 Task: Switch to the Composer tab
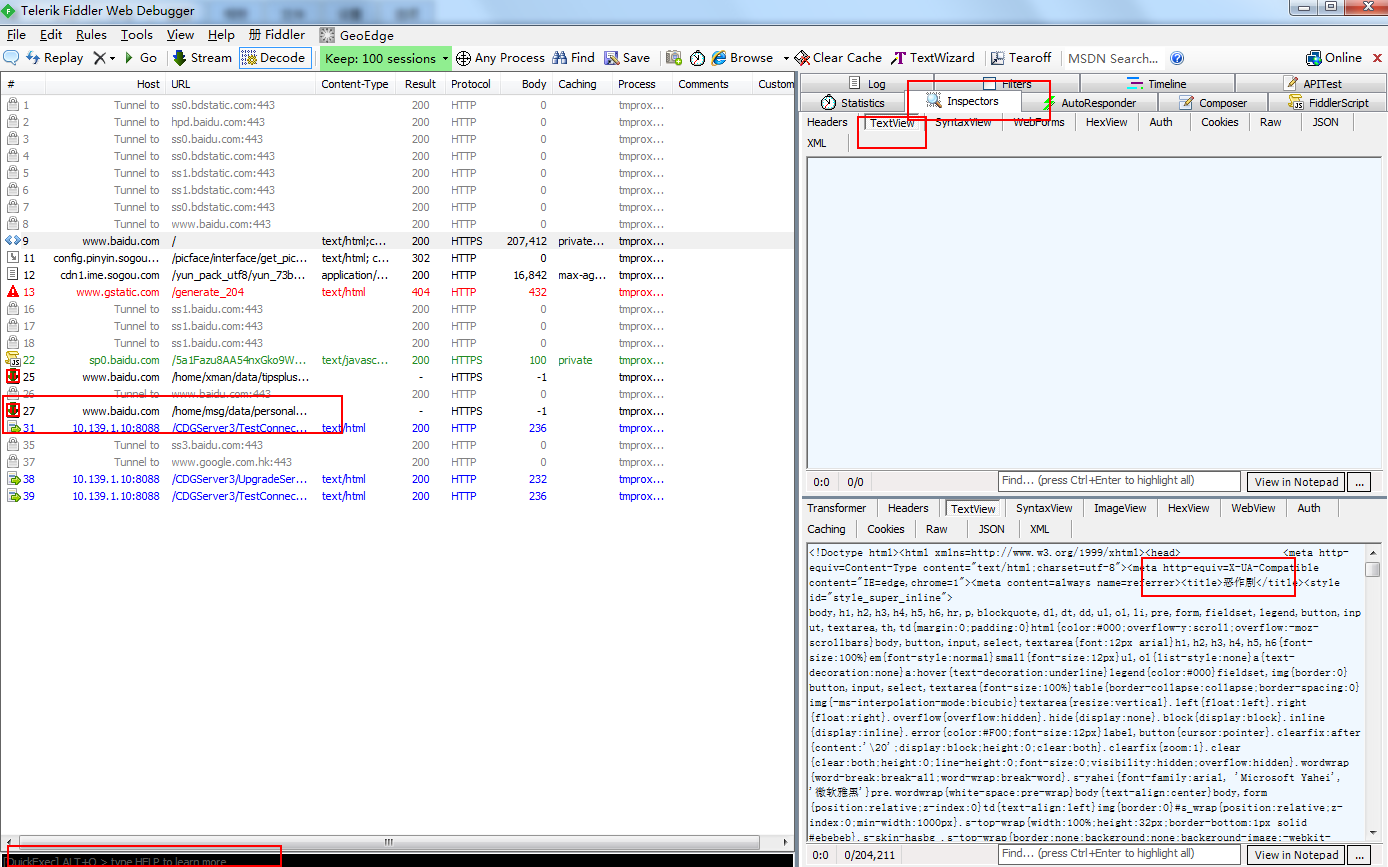tap(1213, 103)
